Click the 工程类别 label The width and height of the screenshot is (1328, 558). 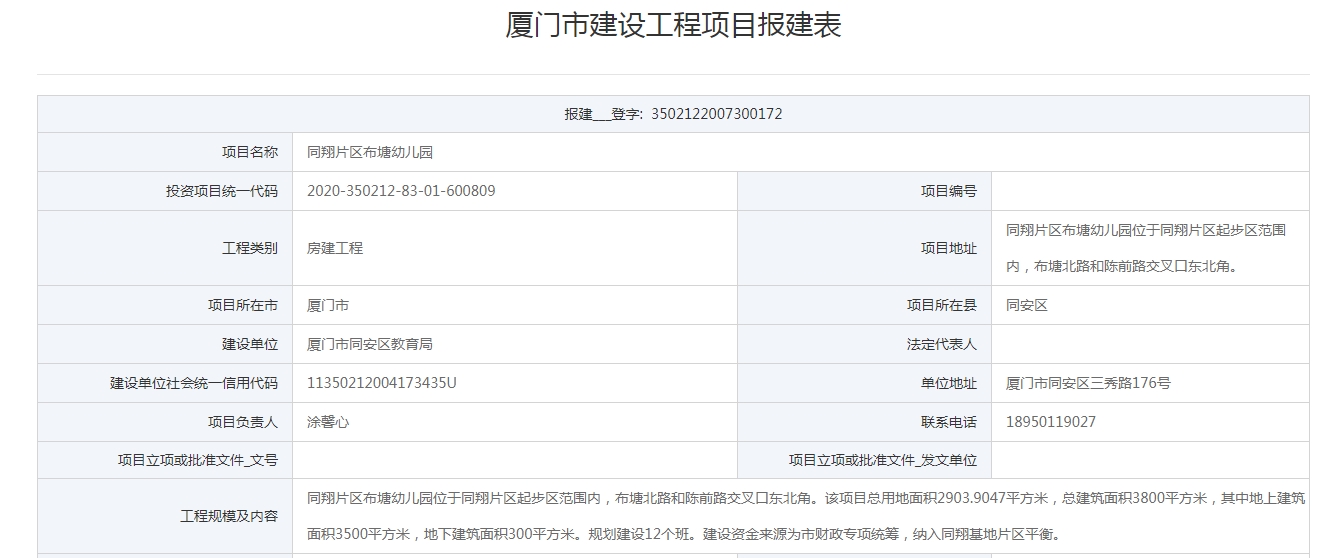(x=250, y=248)
